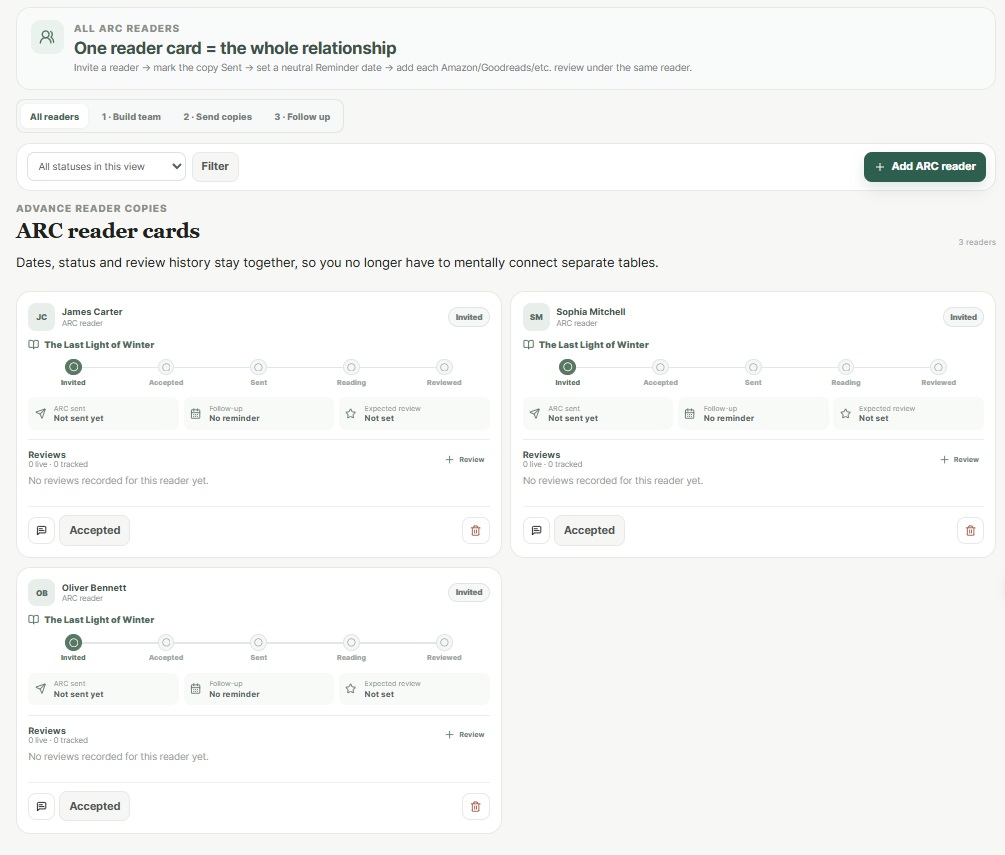Screen dimensions: 1005x855
Task: Click the ADVANCE READER COPIES section label
Action: click(x=92, y=208)
